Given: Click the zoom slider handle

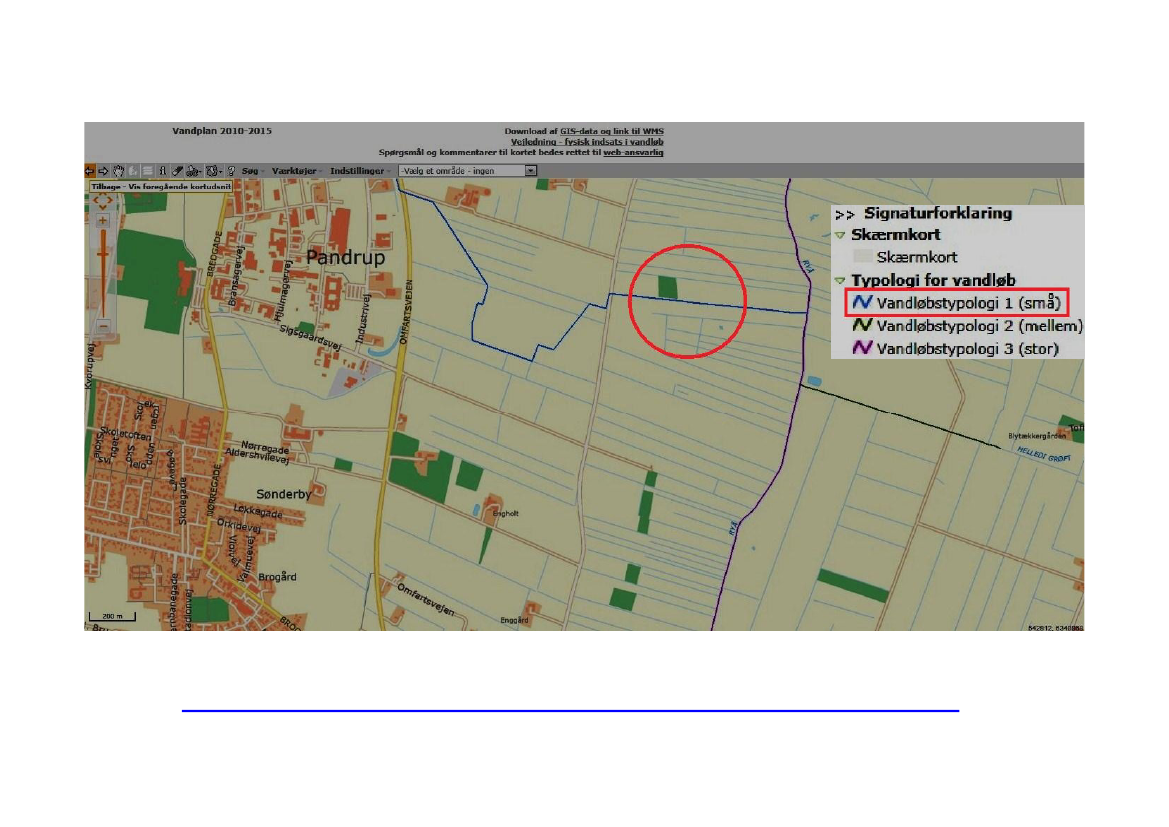Looking at the screenshot, I should pyautogui.click(x=103, y=254).
